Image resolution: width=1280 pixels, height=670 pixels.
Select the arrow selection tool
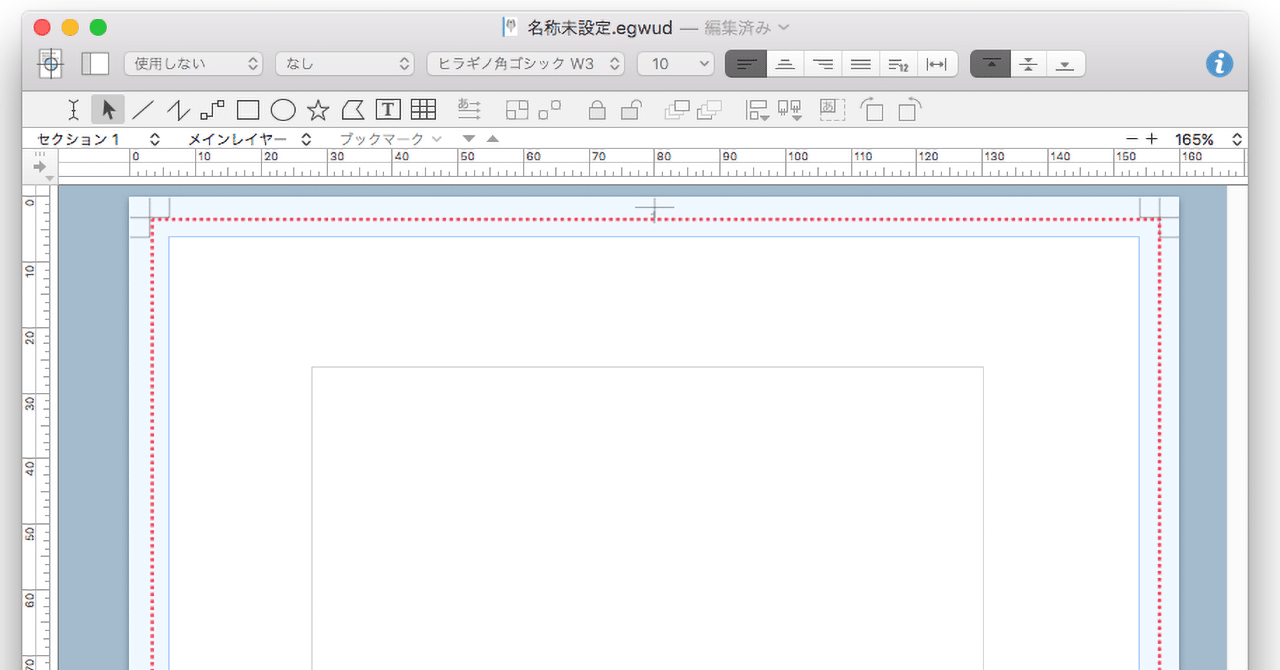(x=108, y=110)
